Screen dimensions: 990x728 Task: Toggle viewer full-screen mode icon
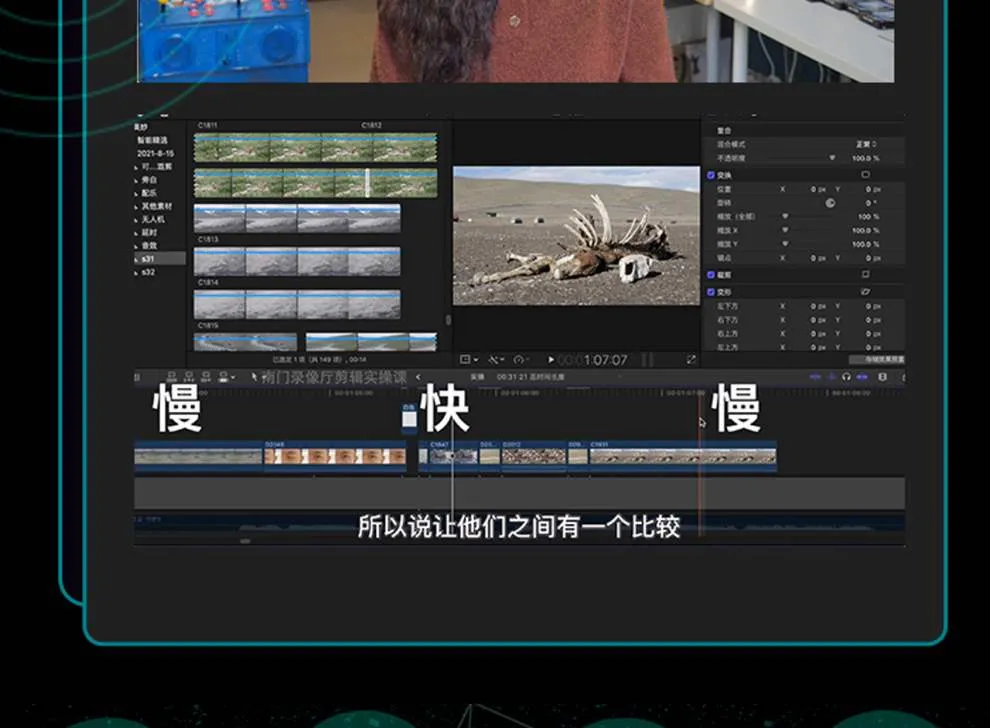(691, 360)
